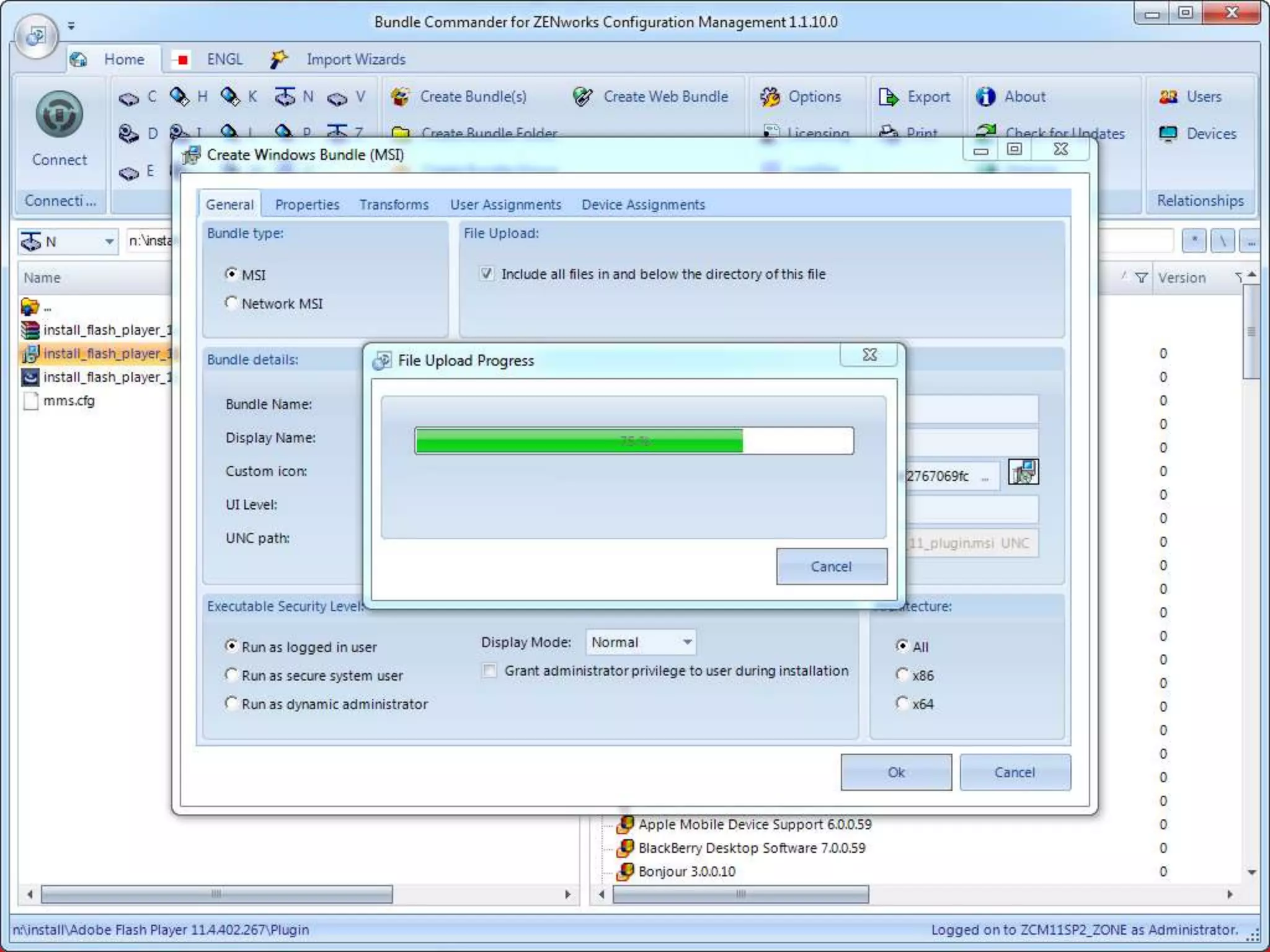Click the Name column header

tap(95, 278)
